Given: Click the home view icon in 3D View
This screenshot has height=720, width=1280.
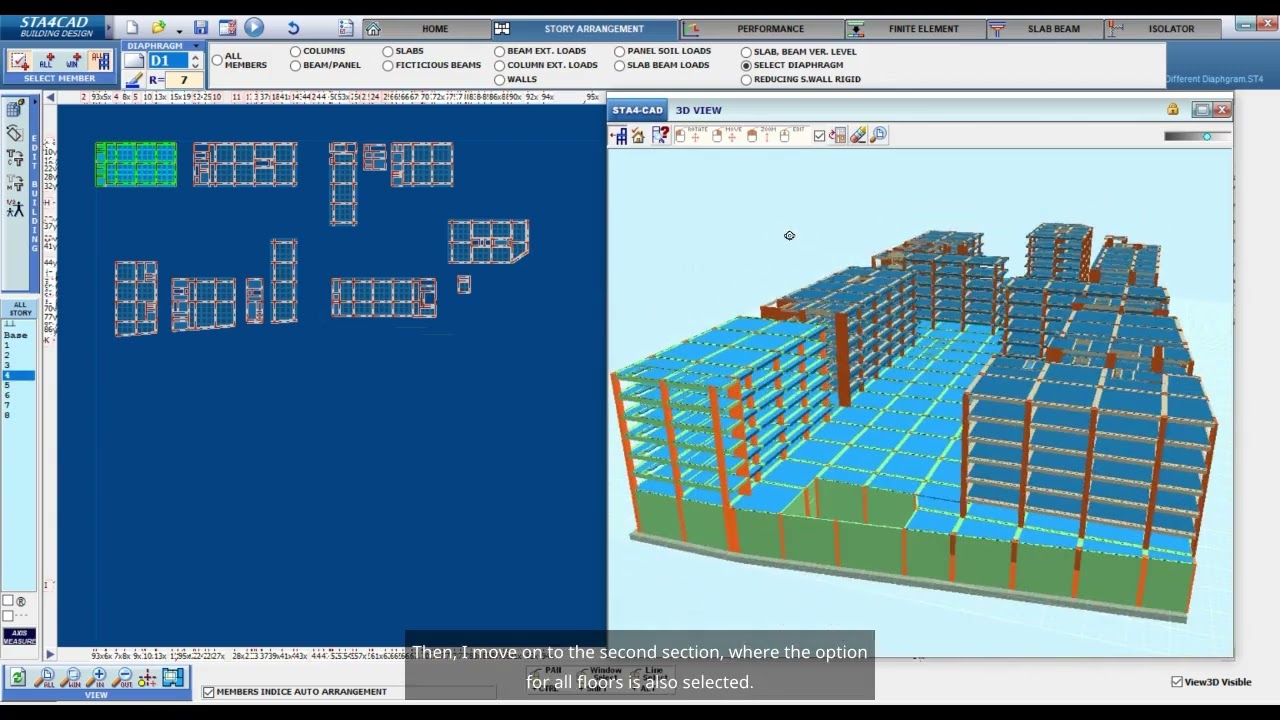Looking at the screenshot, I should [x=638, y=136].
